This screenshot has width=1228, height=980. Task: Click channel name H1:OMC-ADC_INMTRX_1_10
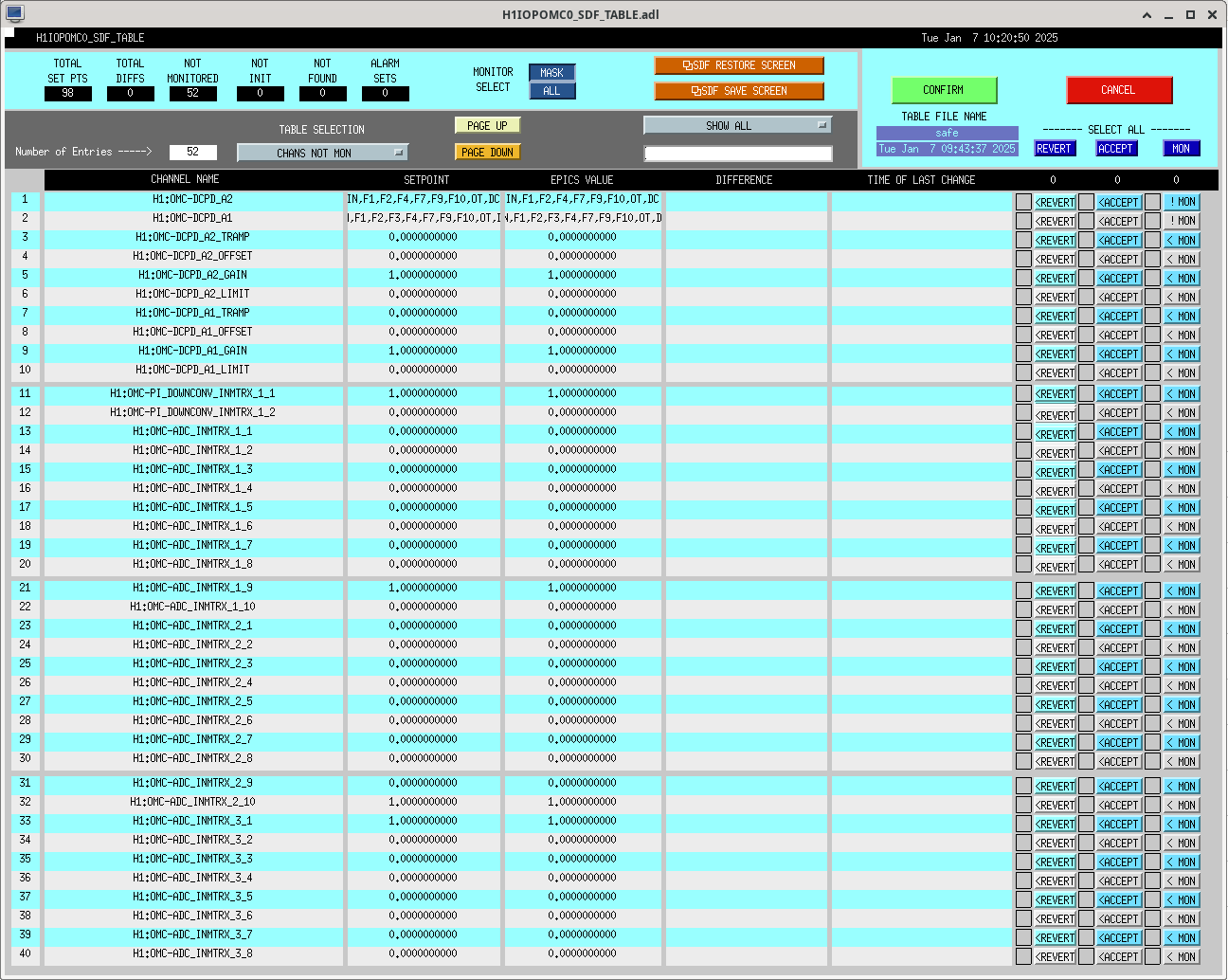coord(193,607)
